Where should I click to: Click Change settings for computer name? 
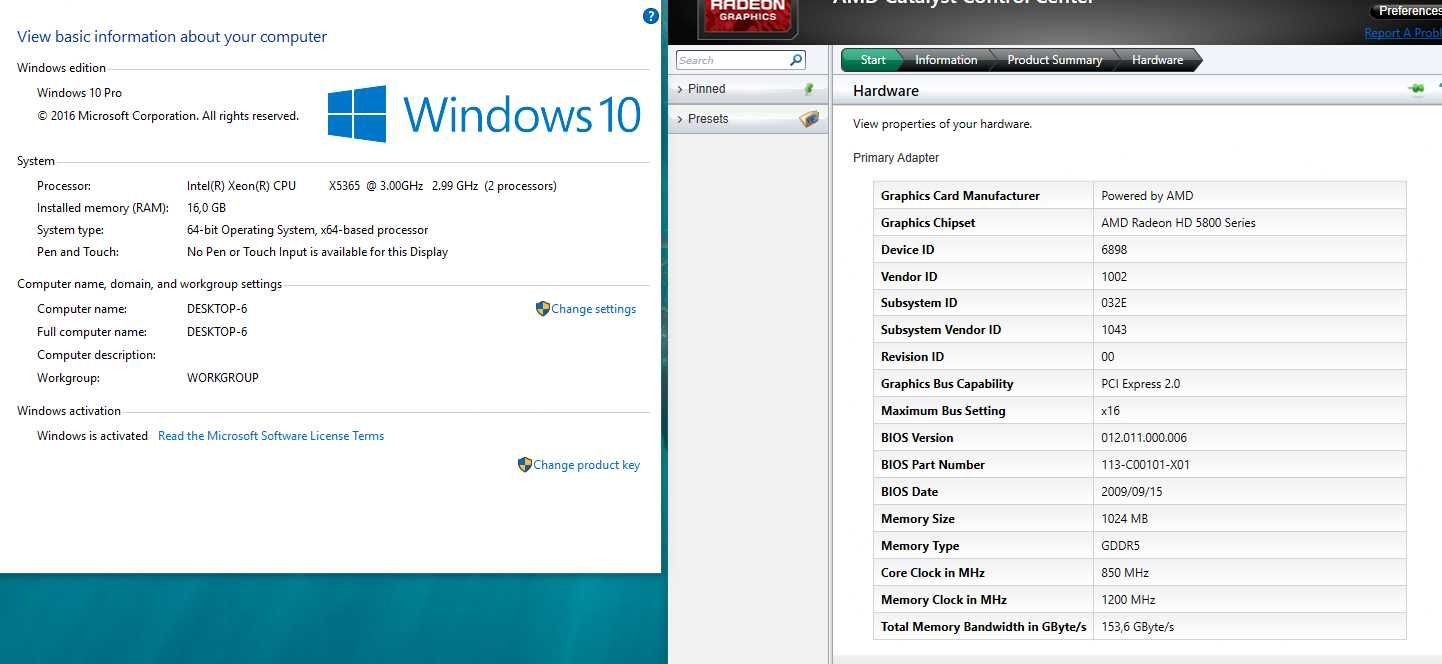[593, 309]
